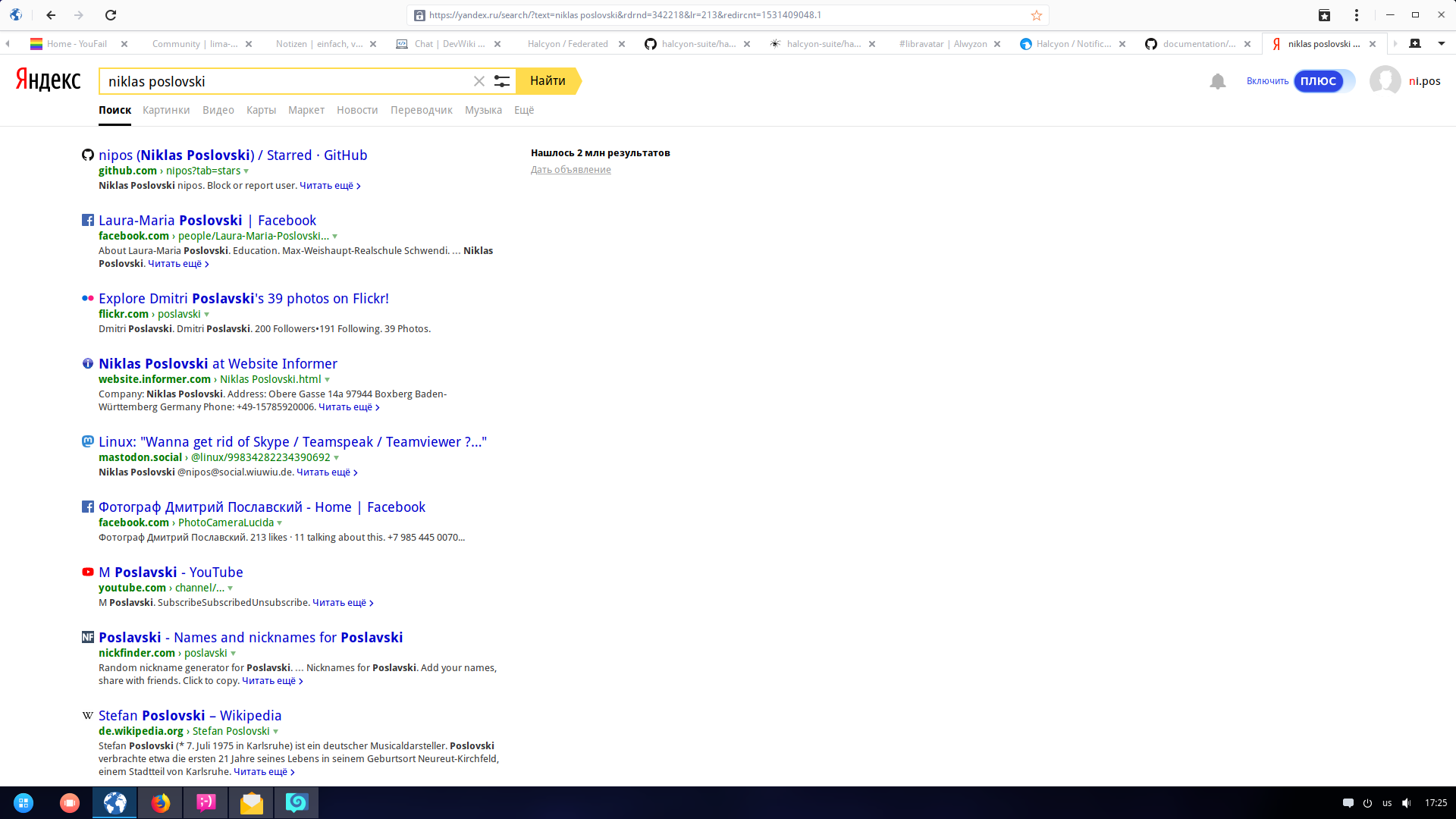
Task: Open Stefan Poslovski Wikipedia result
Action: pos(190,715)
